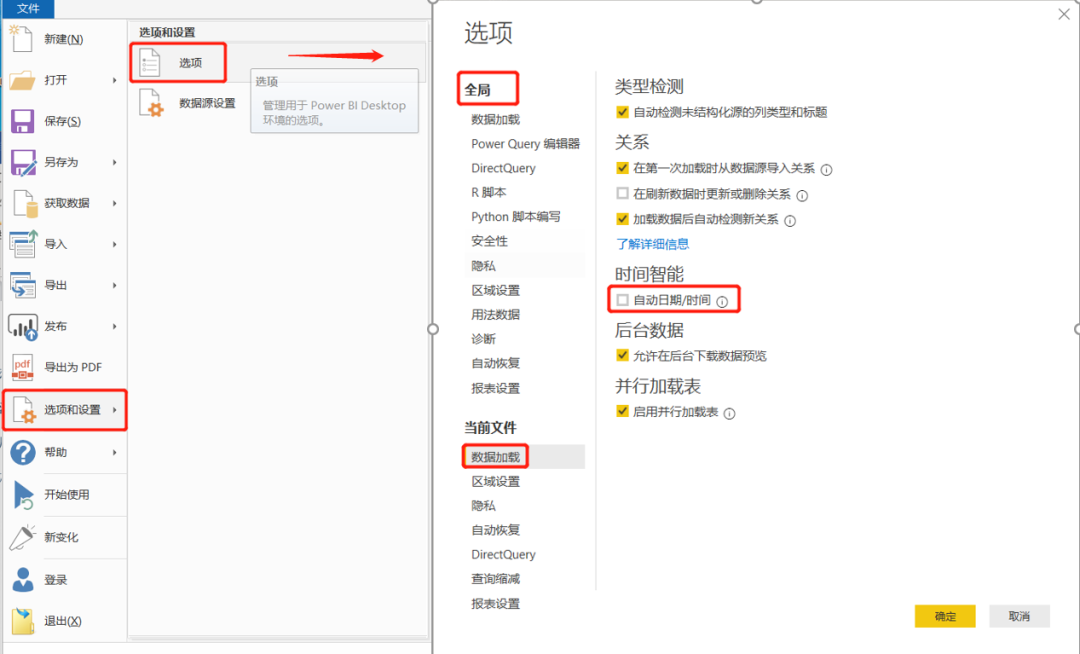This screenshot has height=654, width=1080.
Task: Select 查询缩减 under 当前文件
Action: pos(495,579)
